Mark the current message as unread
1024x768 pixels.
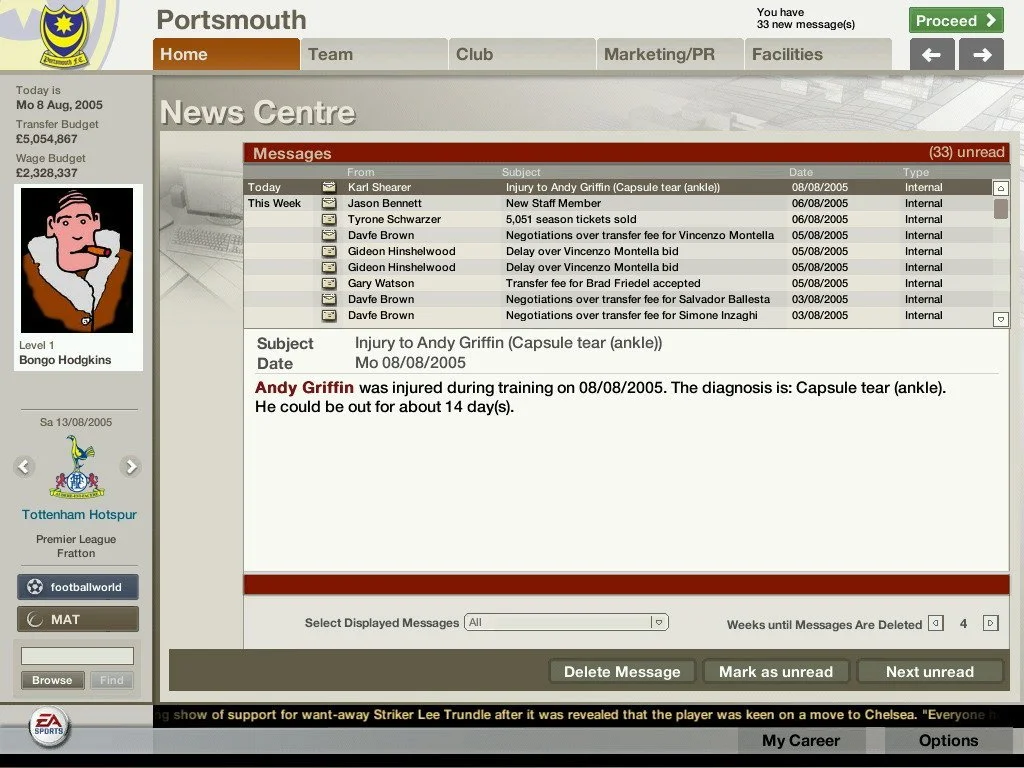[x=775, y=672]
